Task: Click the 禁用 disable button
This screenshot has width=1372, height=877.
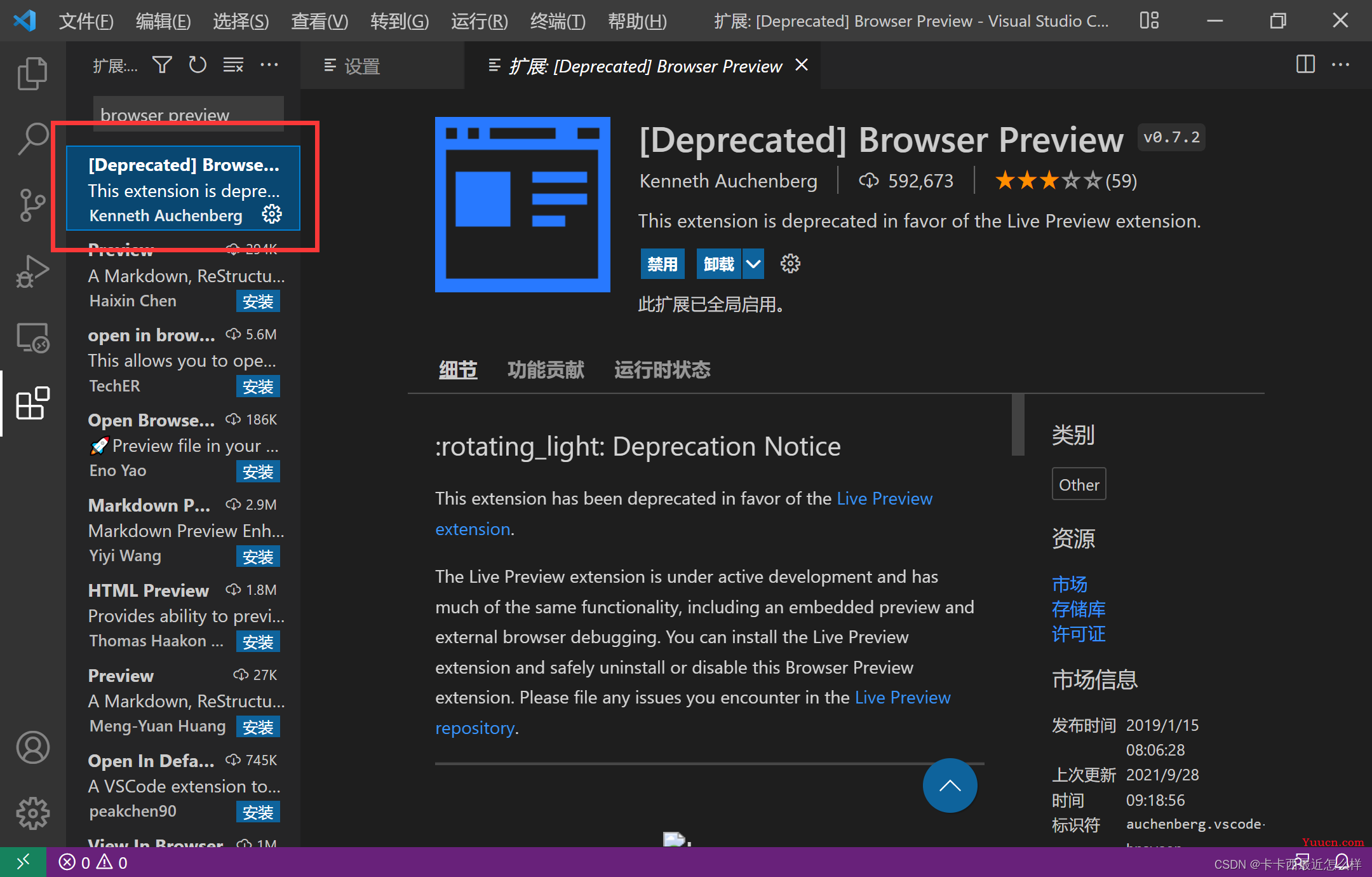Action: coord(662,264)
